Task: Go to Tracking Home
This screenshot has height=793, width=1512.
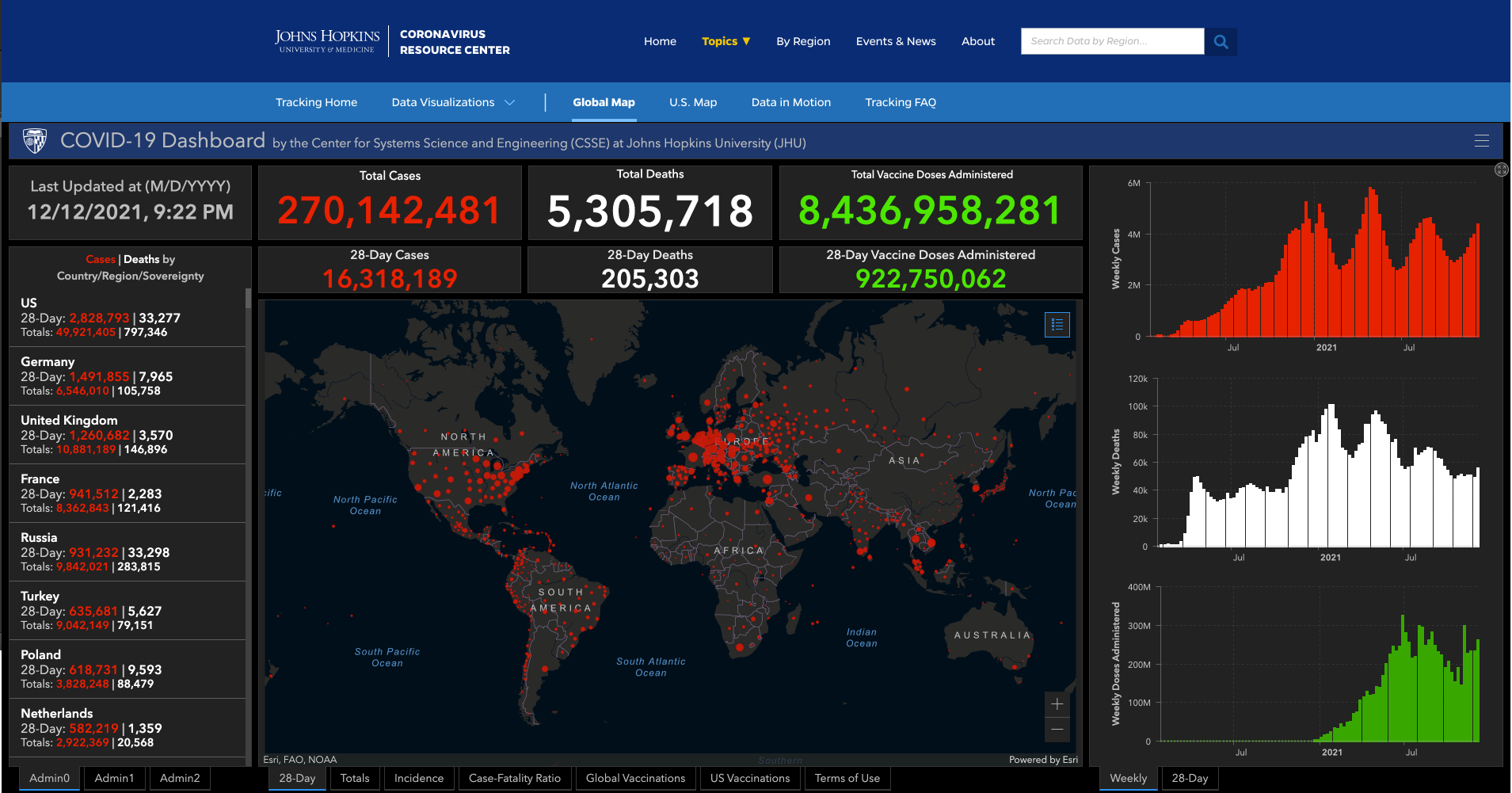Action: pyautogui.click(x=316, y=102)
